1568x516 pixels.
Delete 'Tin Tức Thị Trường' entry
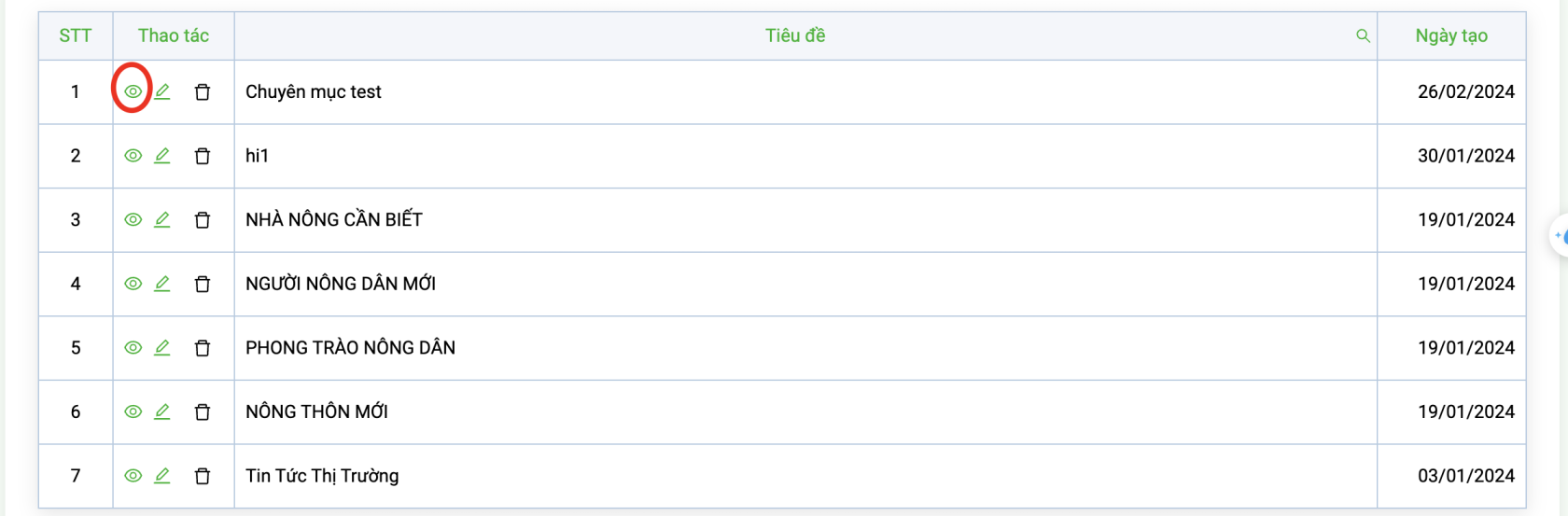coord(203,476)
